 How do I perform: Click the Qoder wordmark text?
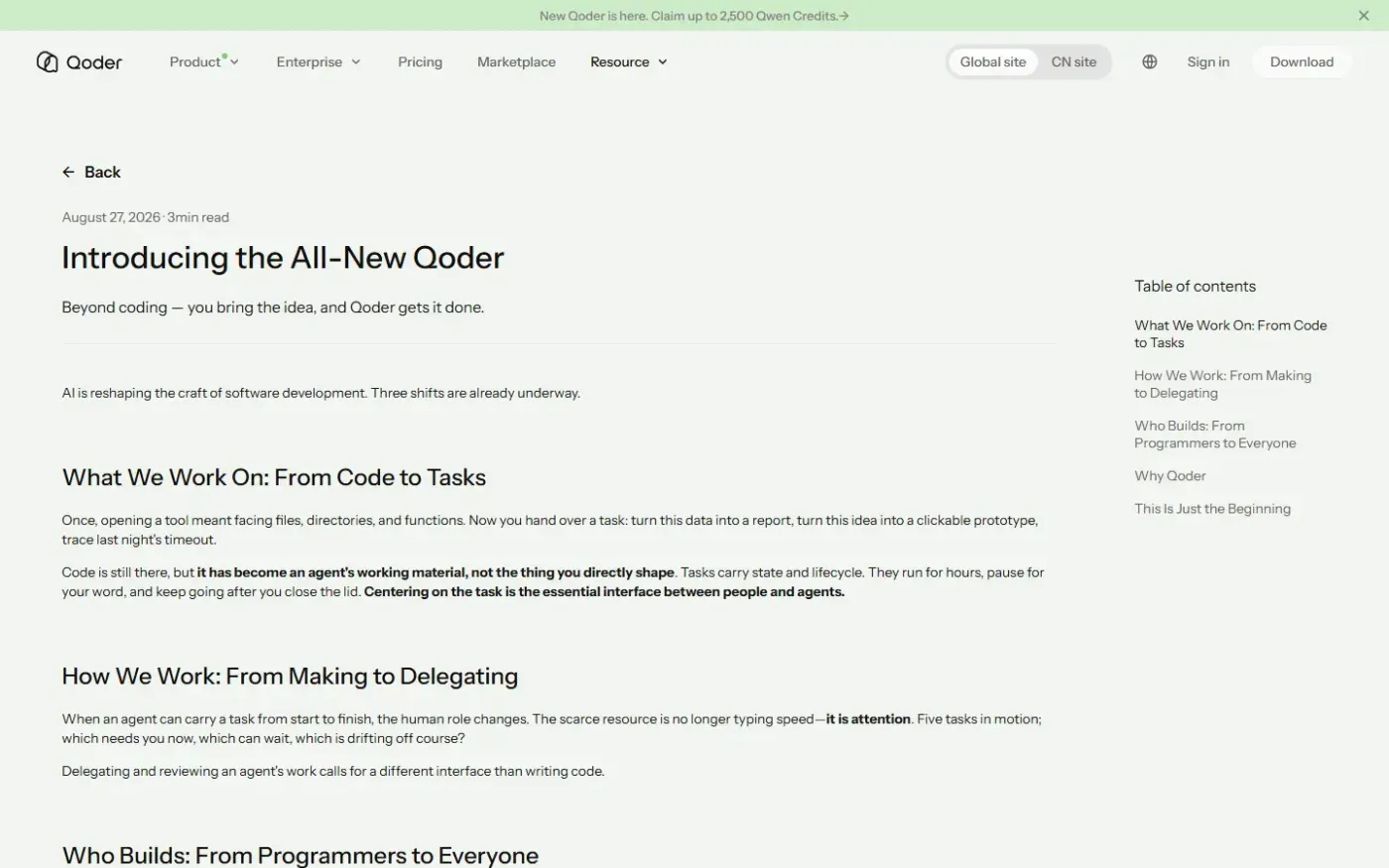point(94,62)
